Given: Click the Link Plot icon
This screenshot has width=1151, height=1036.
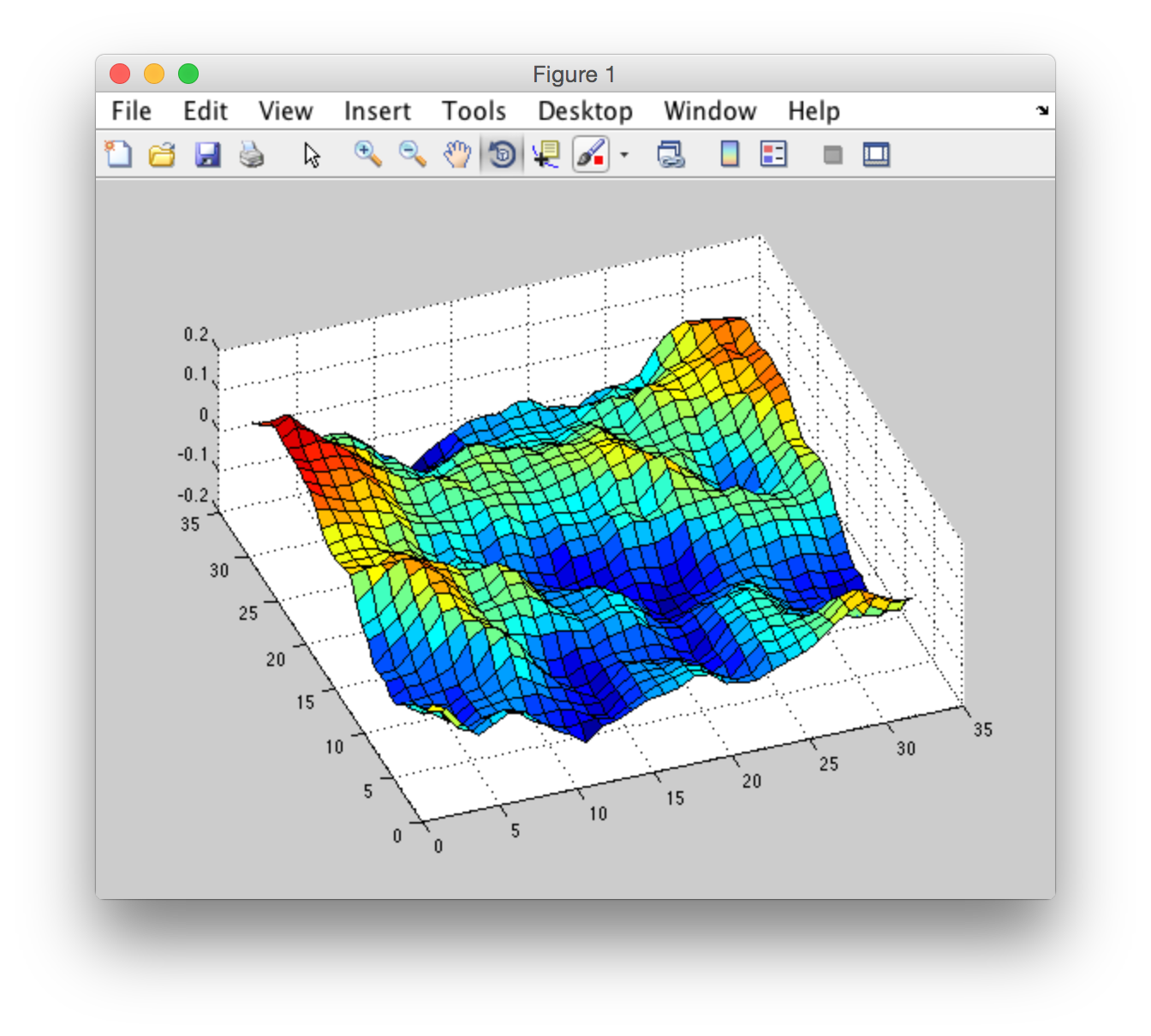Looking at the screenshot, I should click(671, 155).
